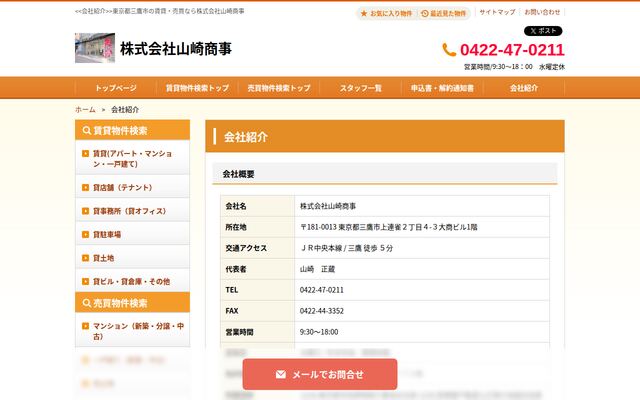Click the 交通アクセス table row label
Viewport: 640px width, 400px height.
click(x=246, y=248)
